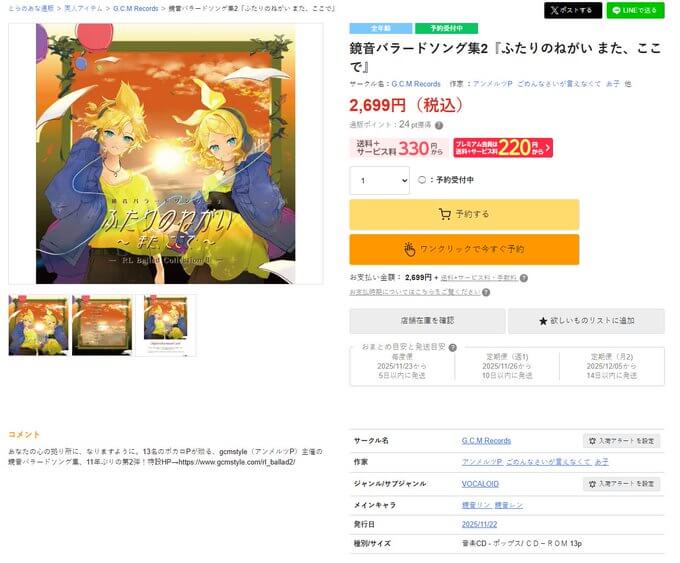Screen dimensions: 680x563
Task: Open the VOCALOID genre link
Action: (480, 484)
